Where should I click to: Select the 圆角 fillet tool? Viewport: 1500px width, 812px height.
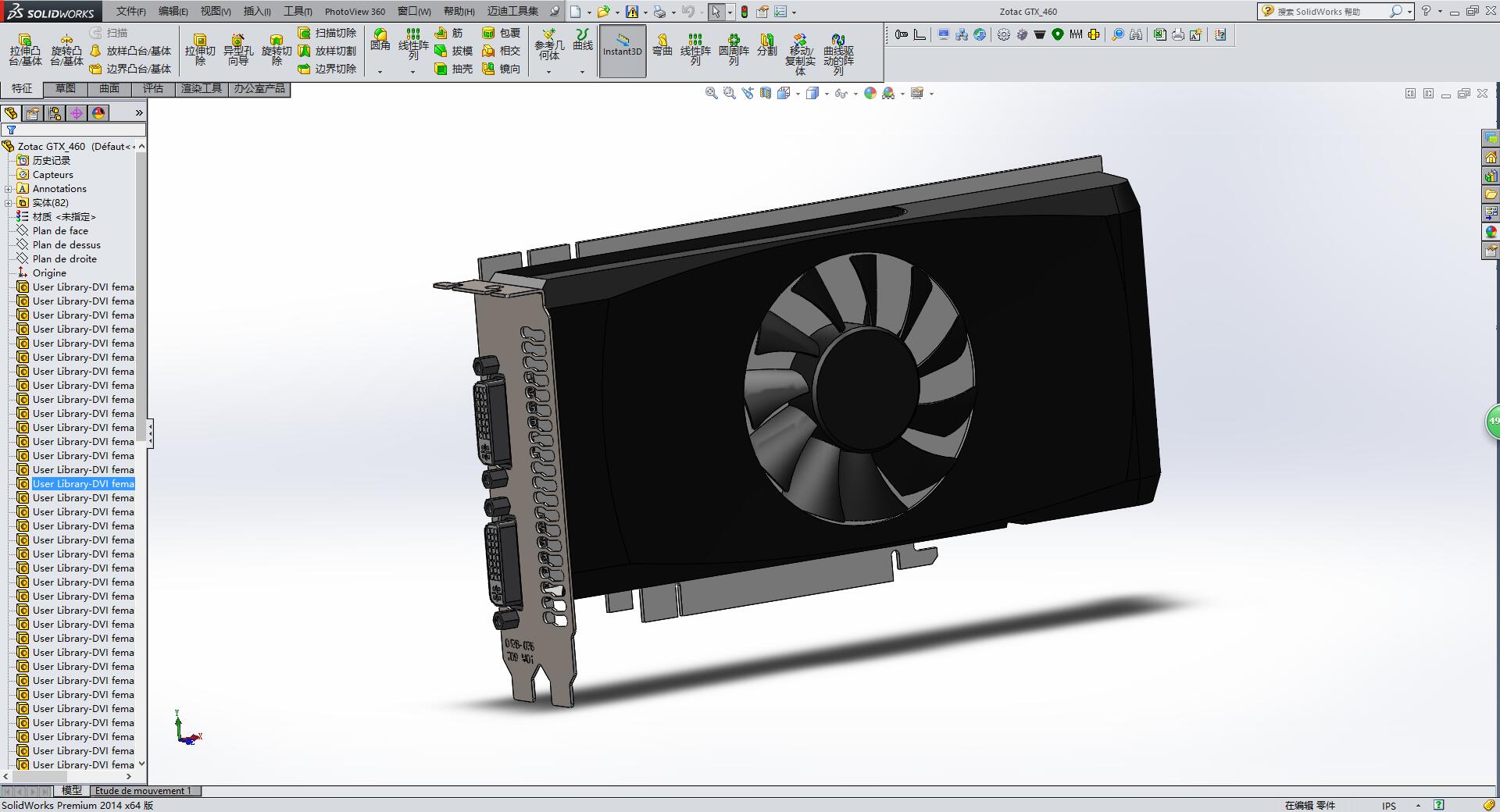pyautogui.click(x=380, y=41)
